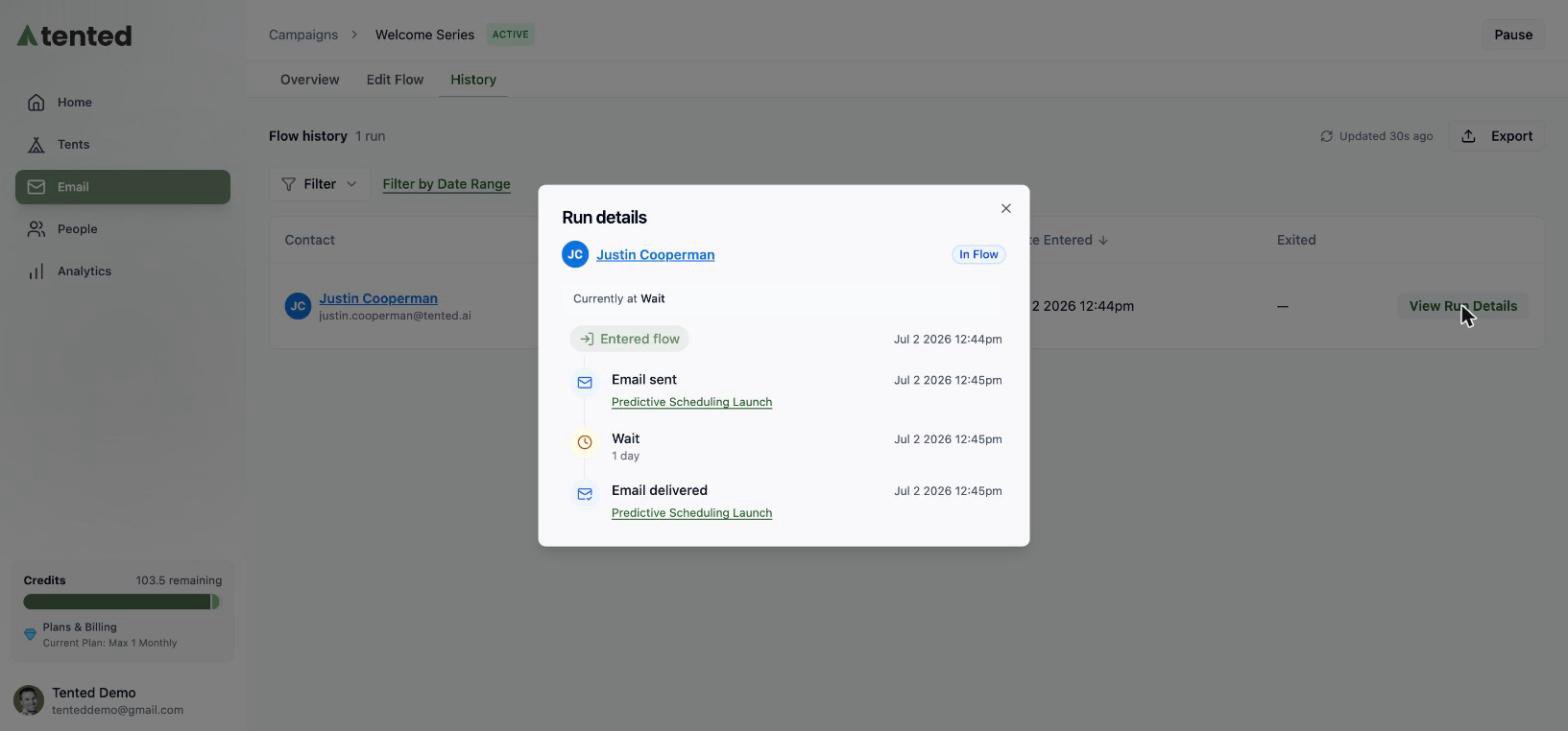Viewport: 1568px width, 731px height.
Task: Close the Run details dialog
Action: 1006,208
